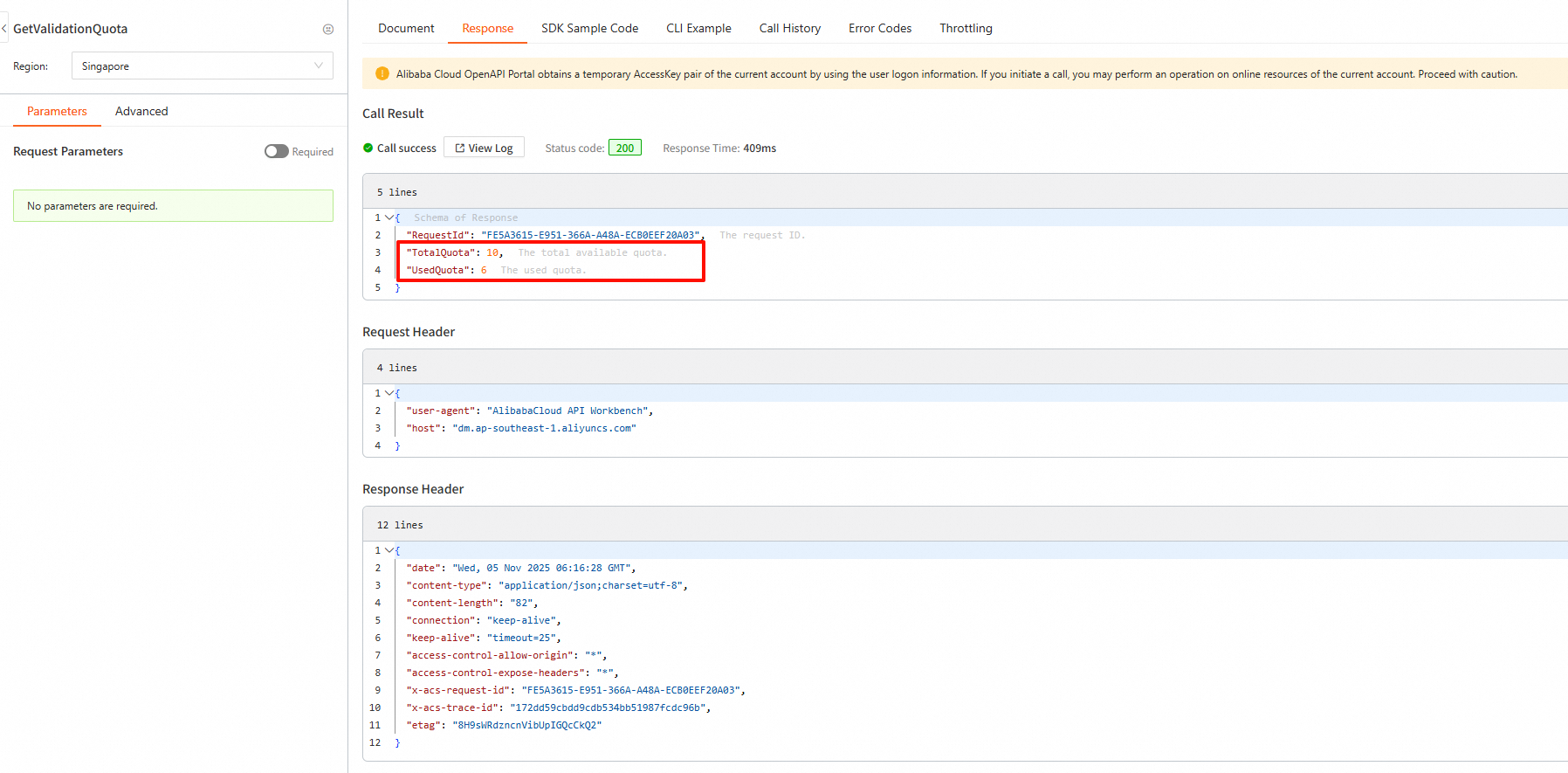Go to the CLI Example tab

(698, 28)
